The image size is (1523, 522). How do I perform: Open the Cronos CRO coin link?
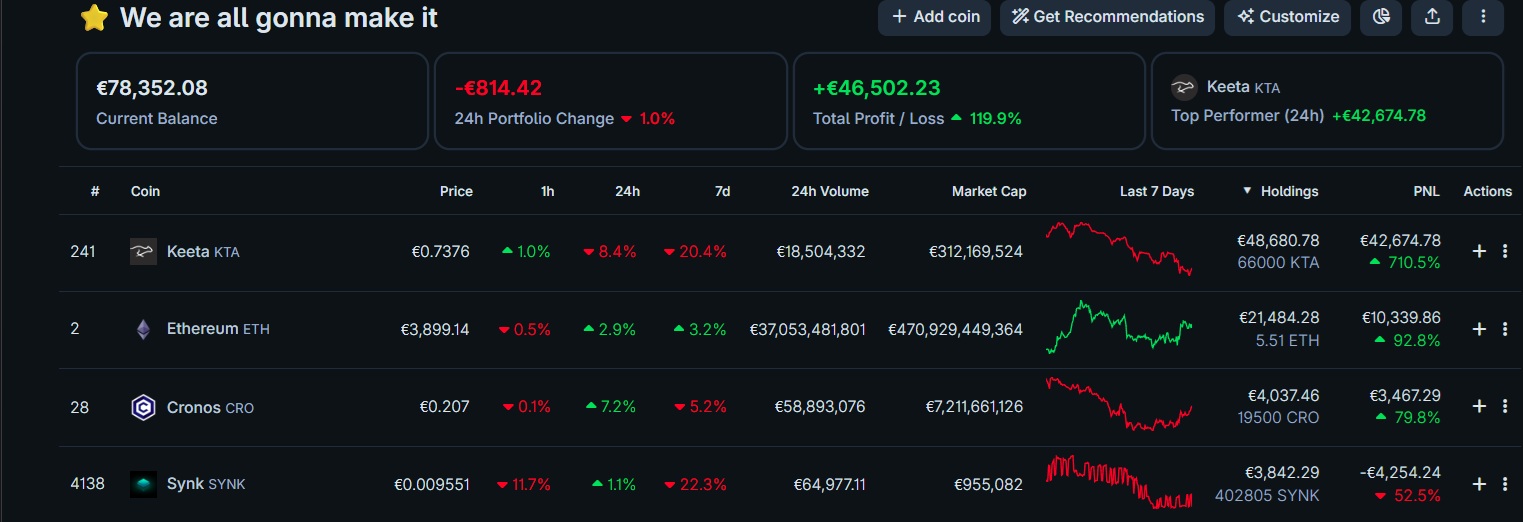210,407
